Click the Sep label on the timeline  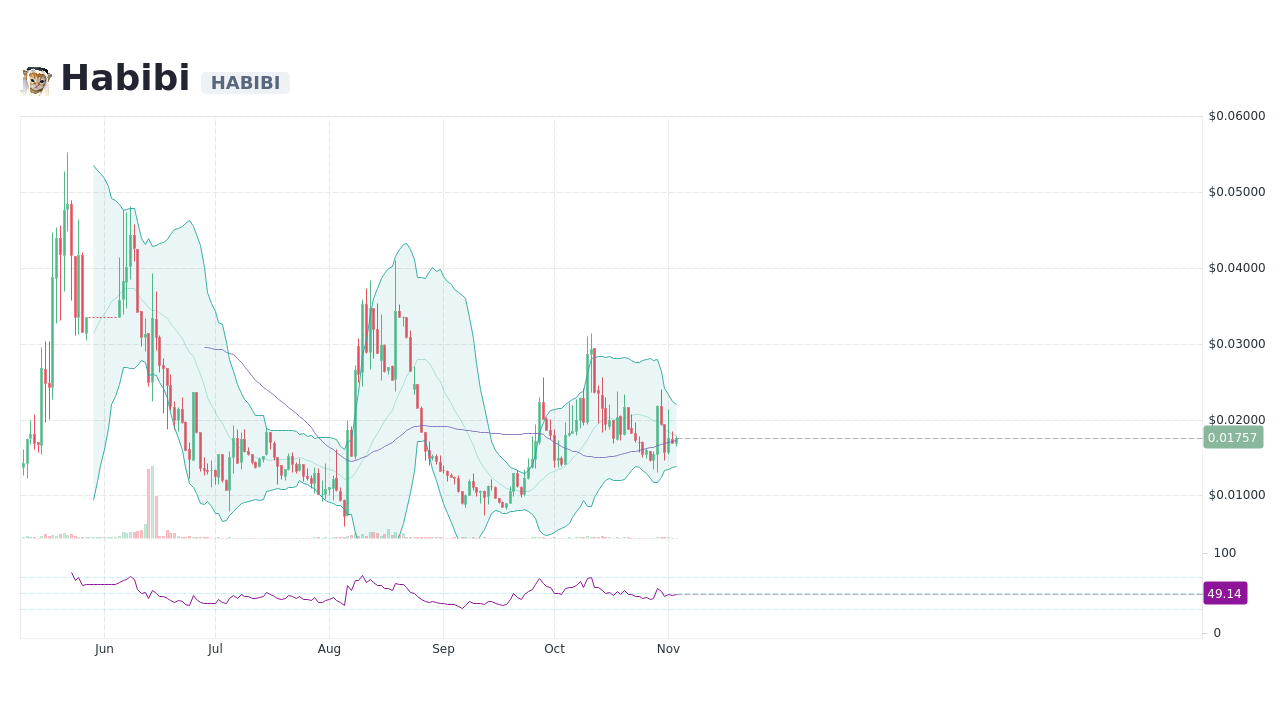tap(443, 648)
